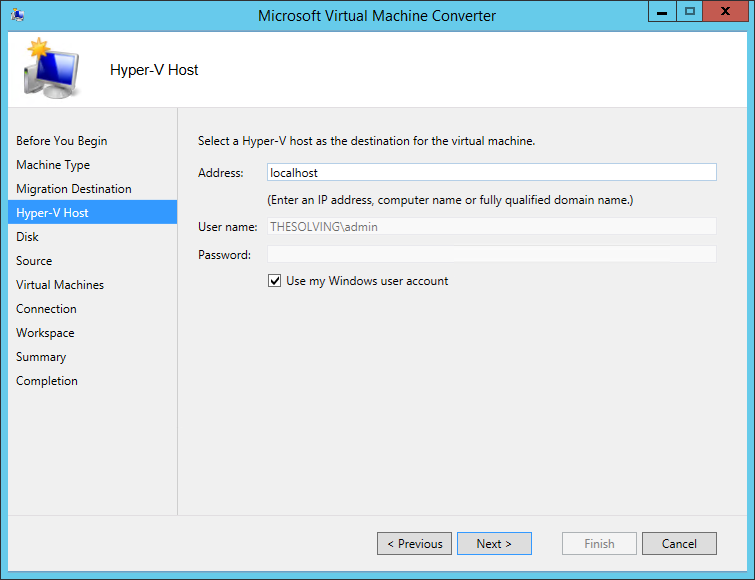Click the wizard computer icon in header
The height and width of the screenshot is (580, 755).
pyautogui.click(x=52, y=68)
